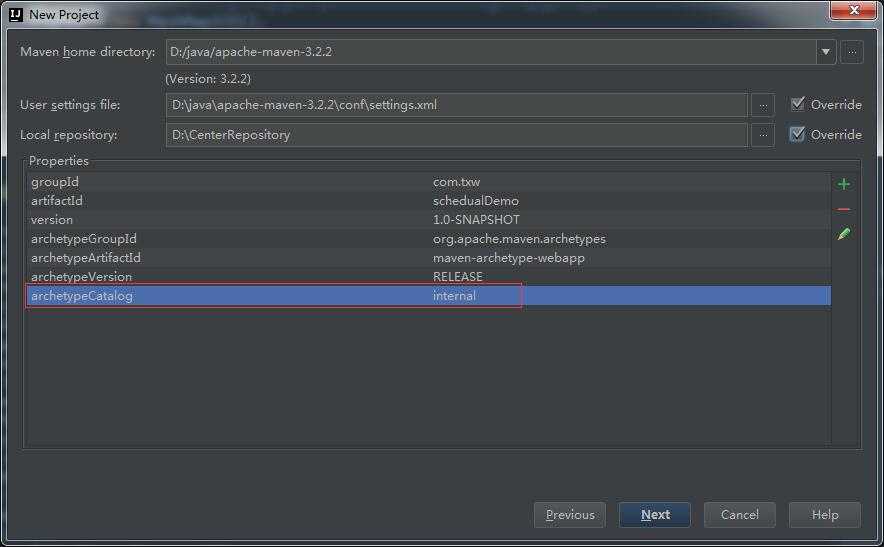The height and width of the screenshot is (547, 884).
Task: Select the archetypeArtifactId property row
Action: tap(428, 258)
